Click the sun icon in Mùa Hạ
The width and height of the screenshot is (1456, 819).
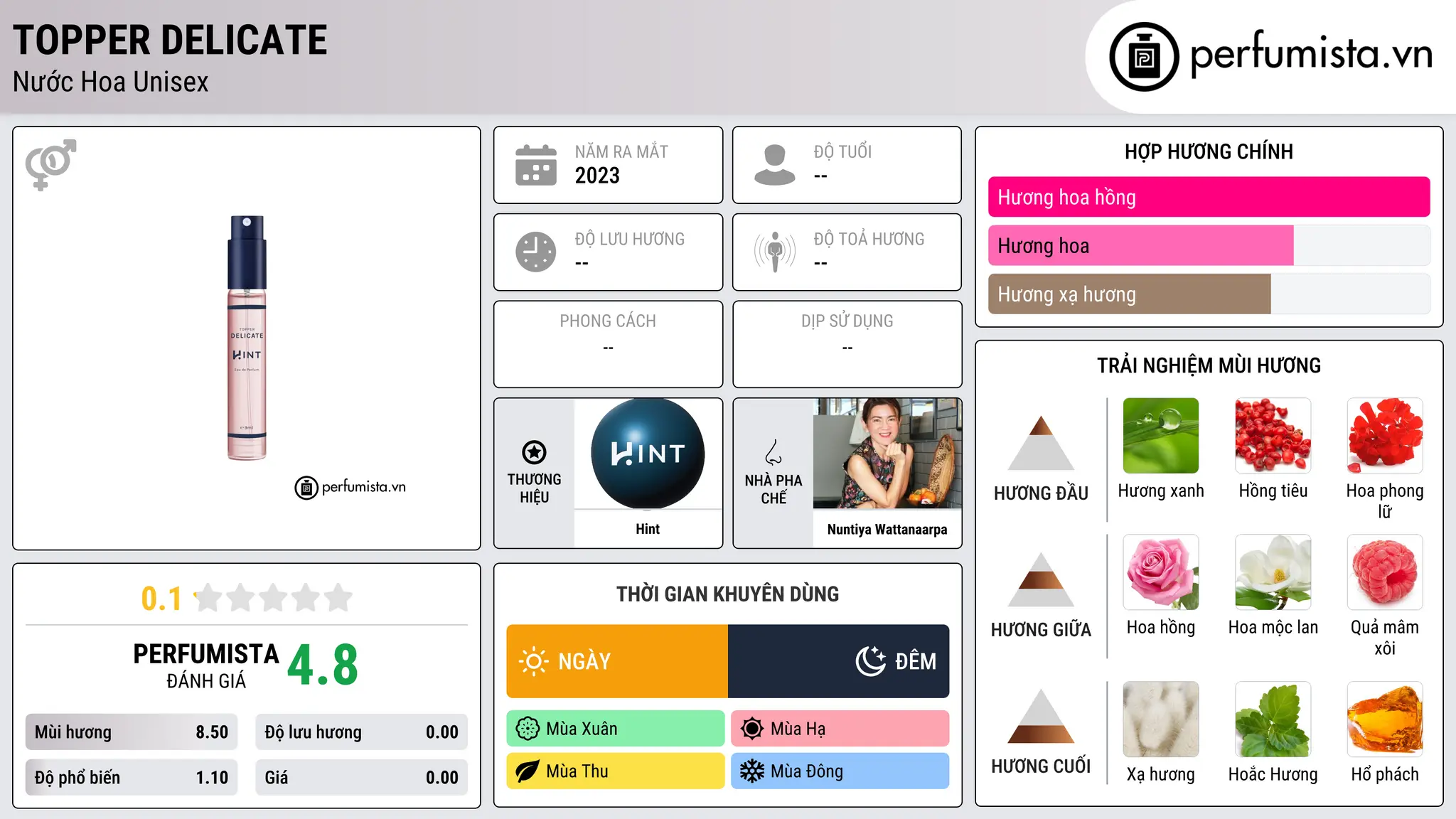(x=752, y=729)
